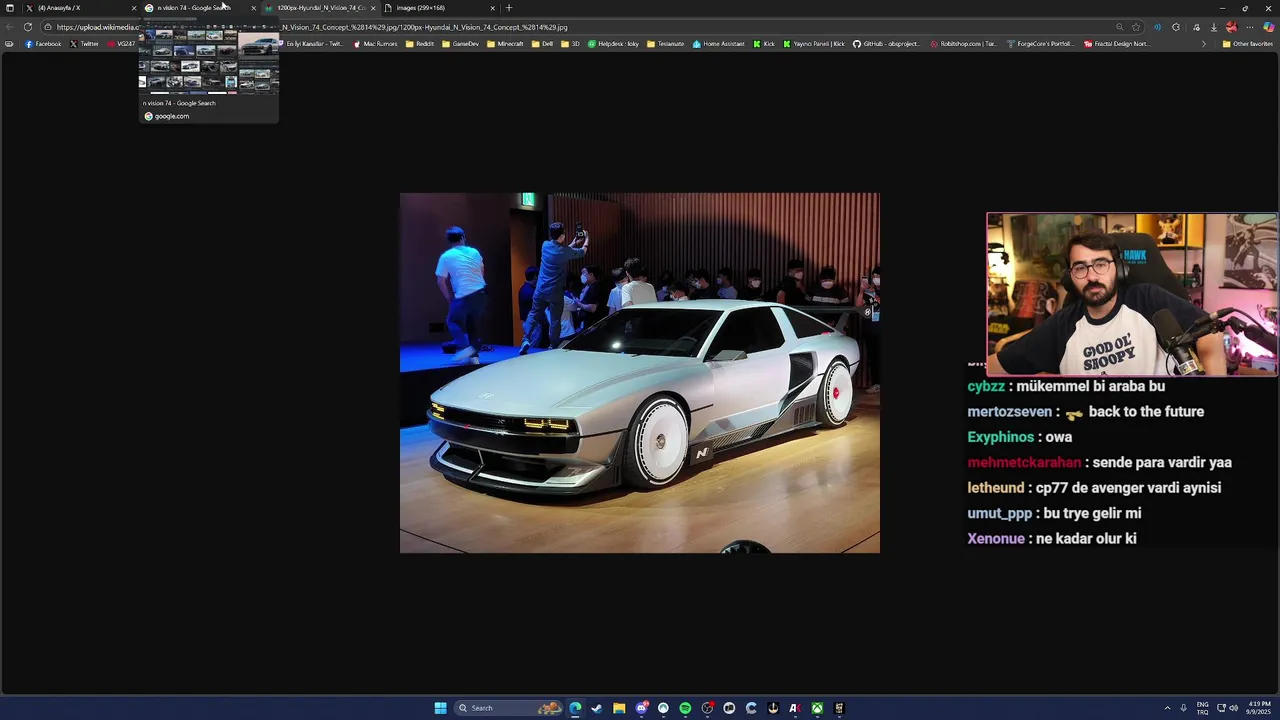
Task: Show hidden system tray icons
Action: [1167, 708]
